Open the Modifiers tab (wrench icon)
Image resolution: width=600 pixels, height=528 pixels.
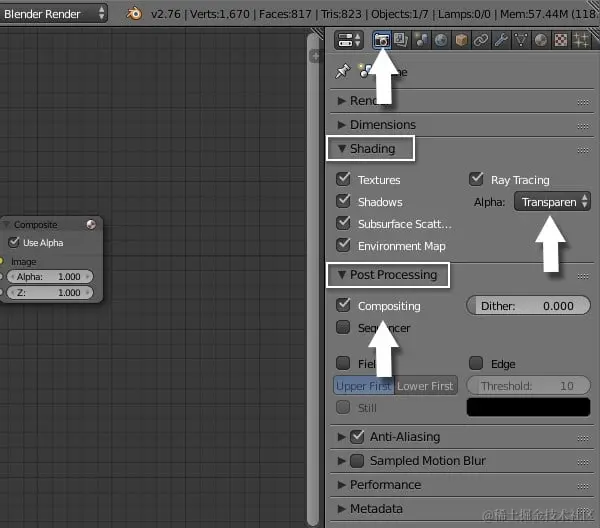pyautogui.click(x=501, y=40)
